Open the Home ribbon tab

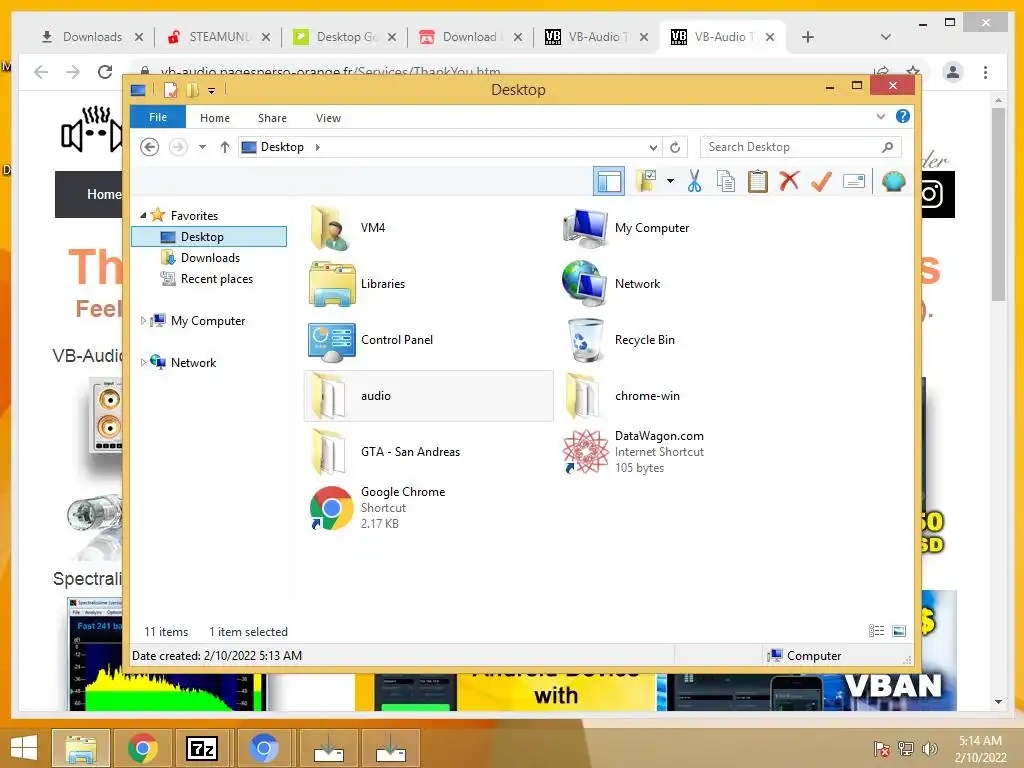[215, 118]
